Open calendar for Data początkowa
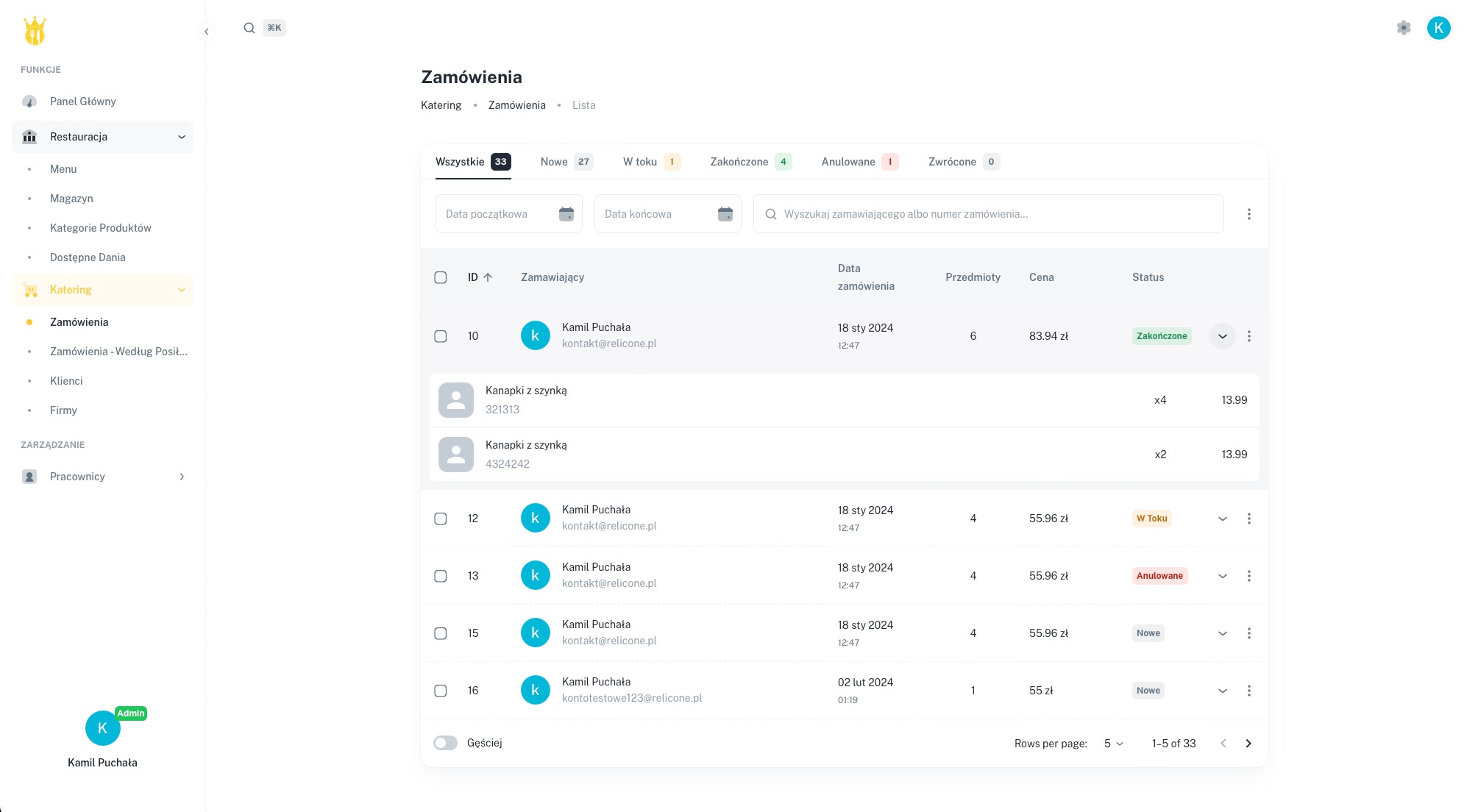Screen dimensions: 1478x812 coord(566,214)
